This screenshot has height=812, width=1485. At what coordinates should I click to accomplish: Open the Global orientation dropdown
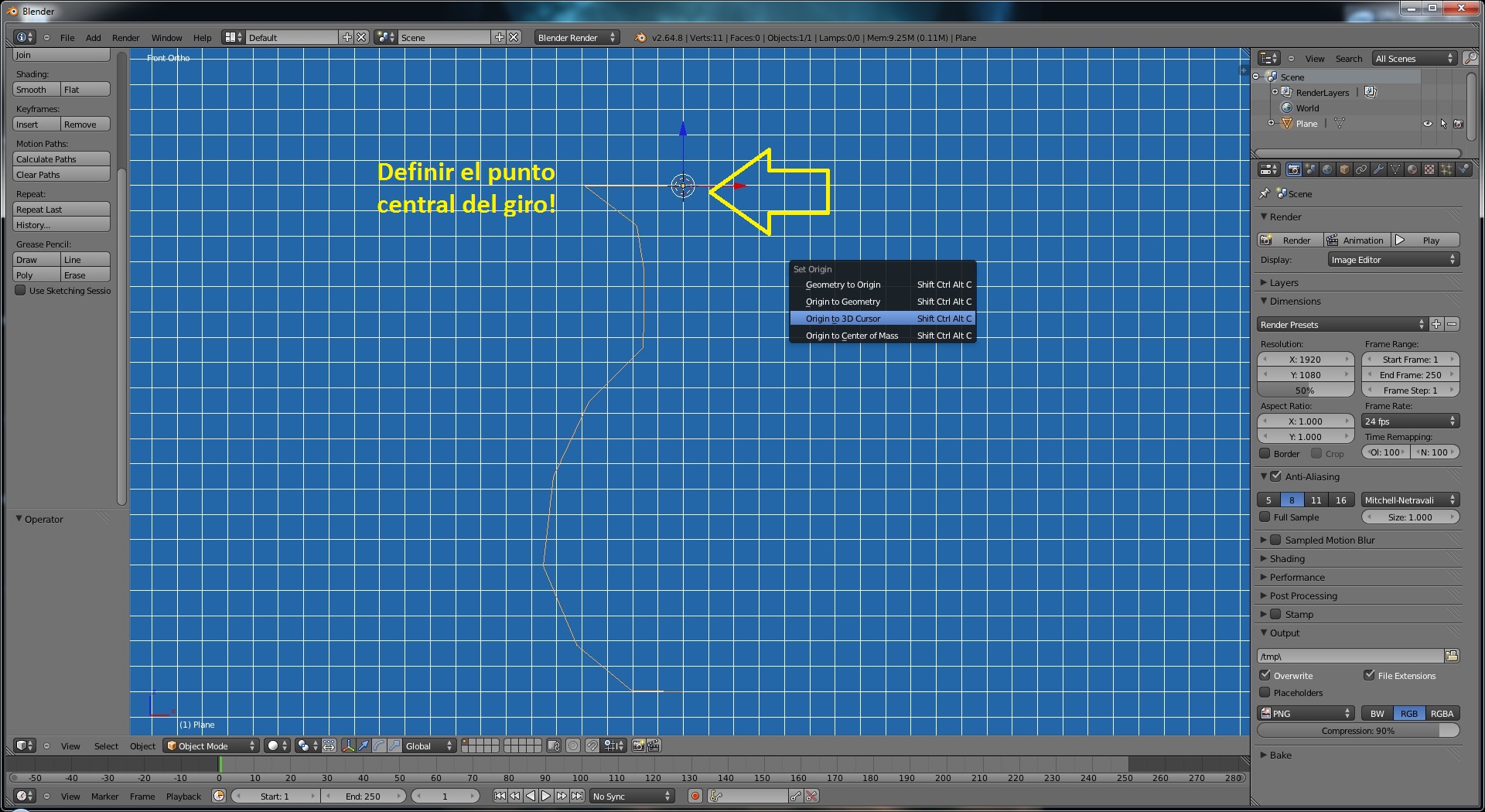(x=429, y=745)
